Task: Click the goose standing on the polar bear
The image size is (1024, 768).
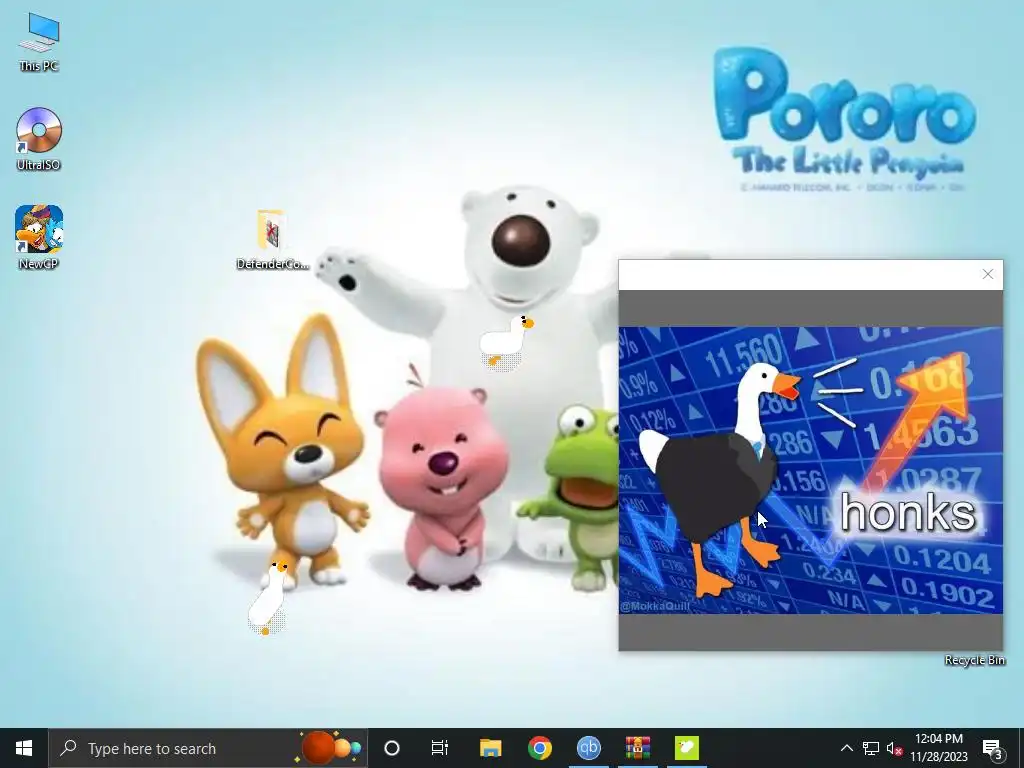Action: pyautogui.click(x=506, y=342)
